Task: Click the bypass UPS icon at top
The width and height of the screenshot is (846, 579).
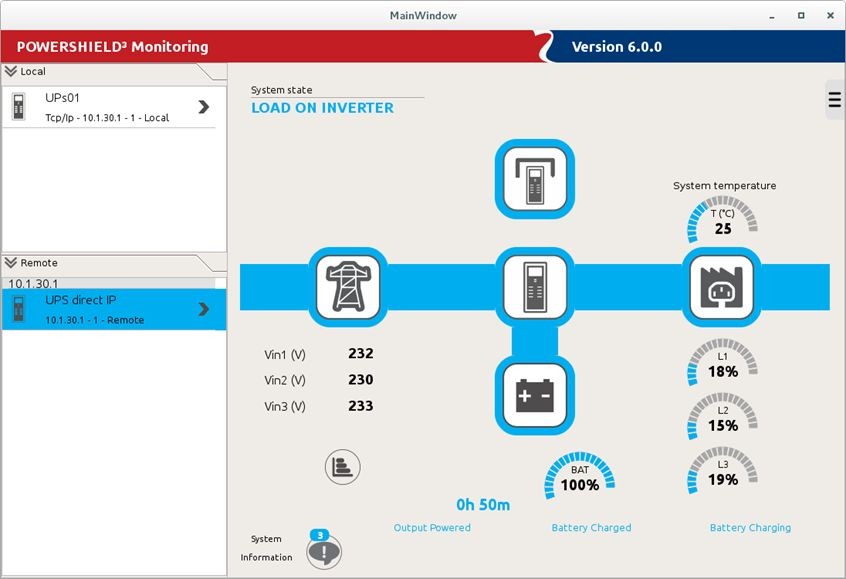Action: pos(535,176)
